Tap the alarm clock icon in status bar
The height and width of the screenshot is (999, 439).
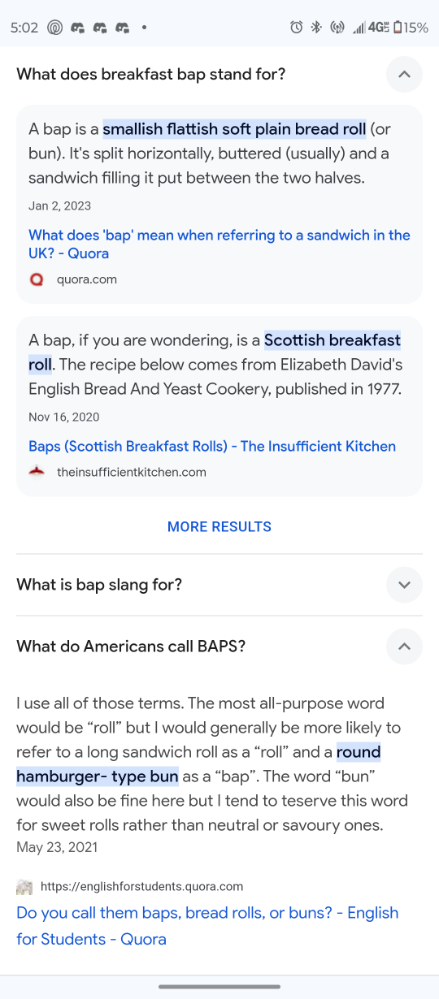[x=296, y=27]
